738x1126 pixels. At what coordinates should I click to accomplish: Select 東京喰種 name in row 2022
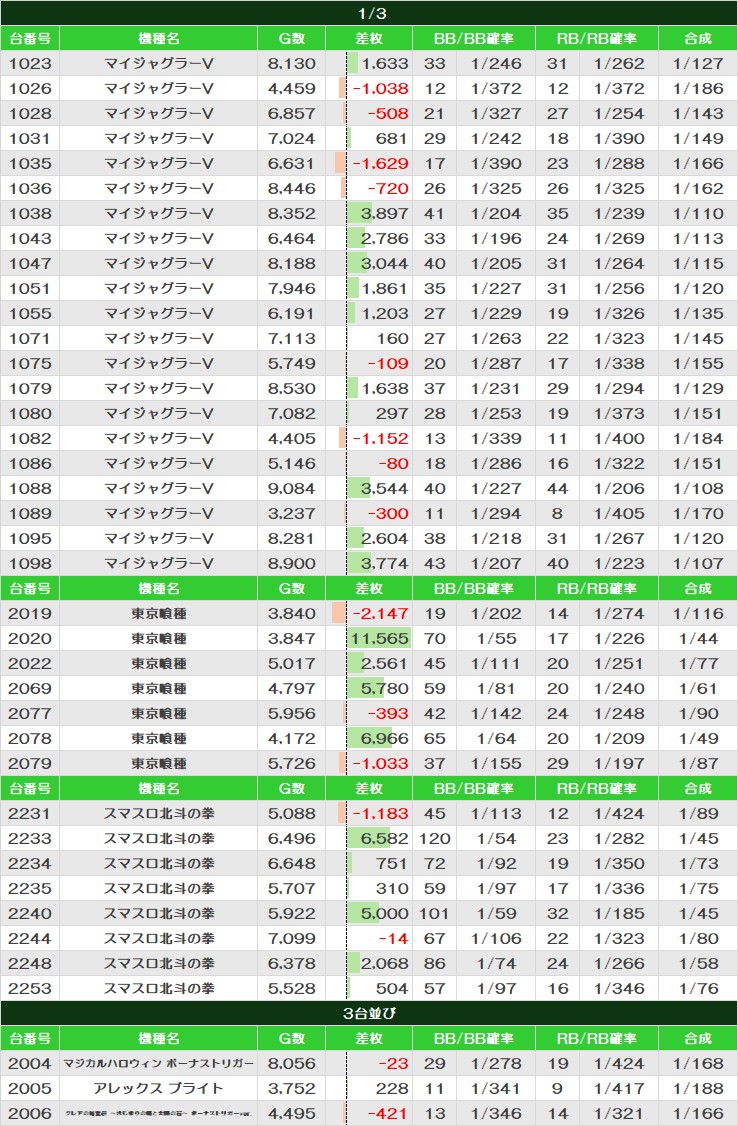coord(159,664)
